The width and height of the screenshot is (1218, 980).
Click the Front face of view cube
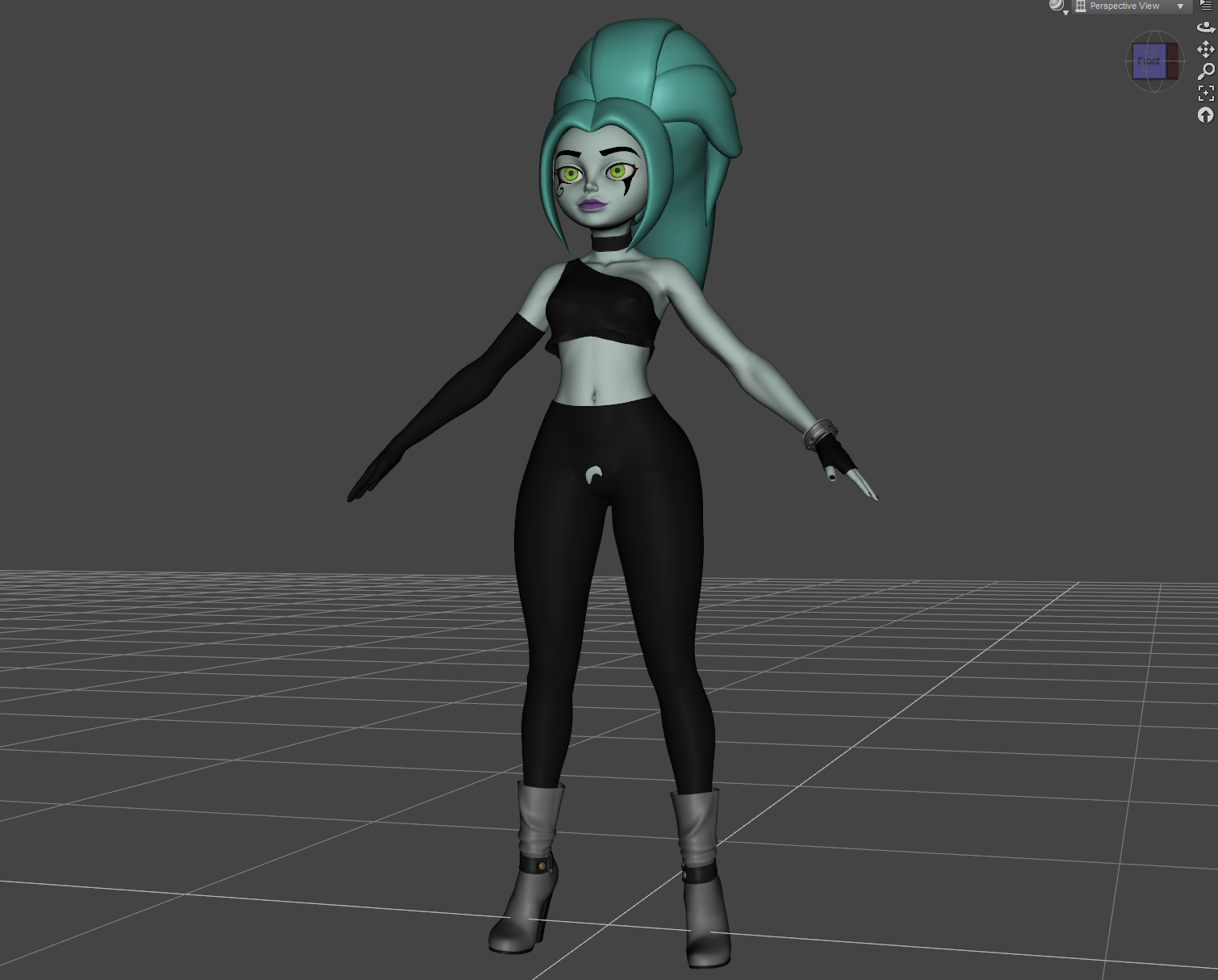tap(1149, 62)
